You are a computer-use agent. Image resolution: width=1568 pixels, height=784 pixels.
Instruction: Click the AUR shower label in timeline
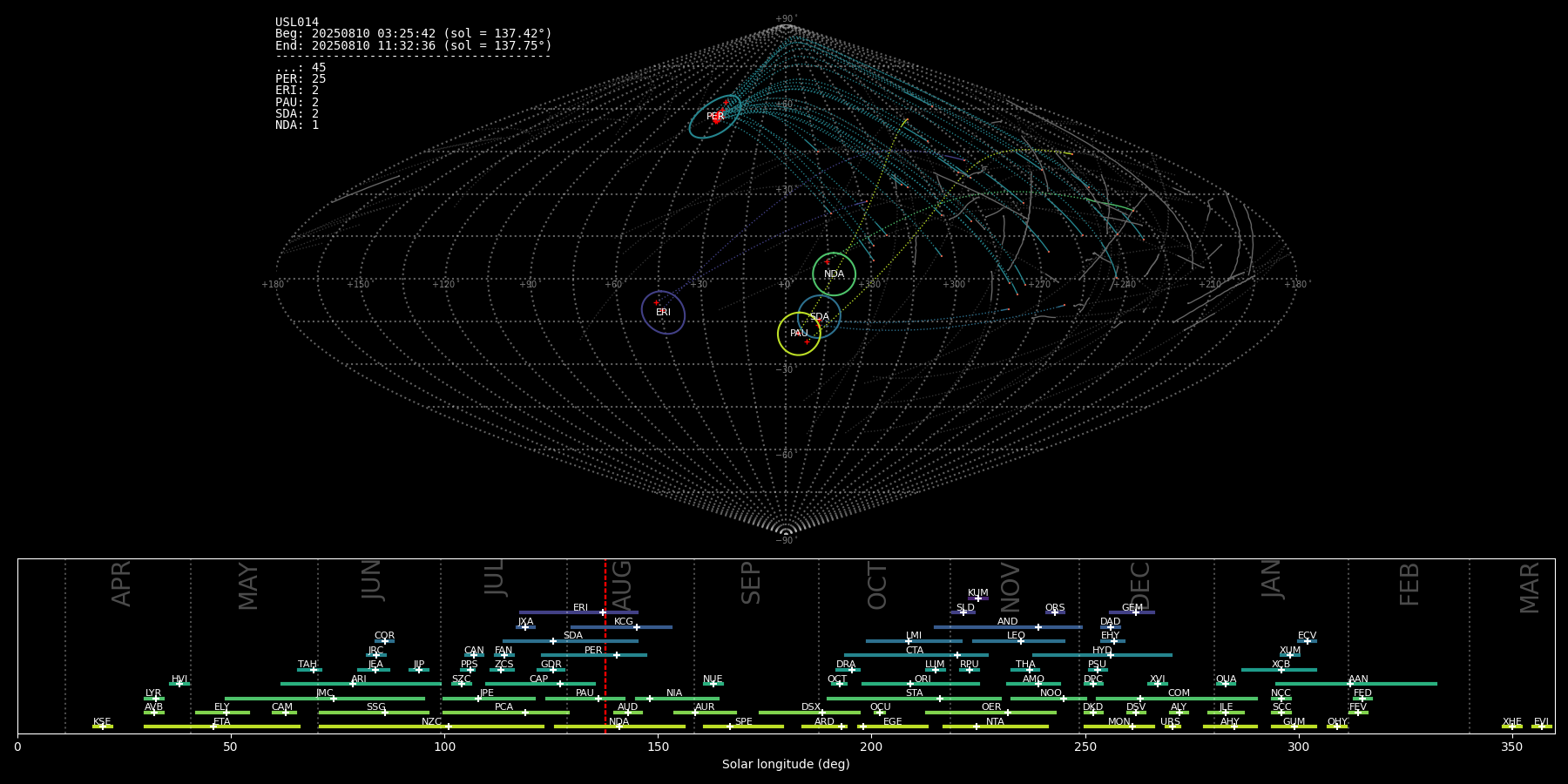(705, 707)
